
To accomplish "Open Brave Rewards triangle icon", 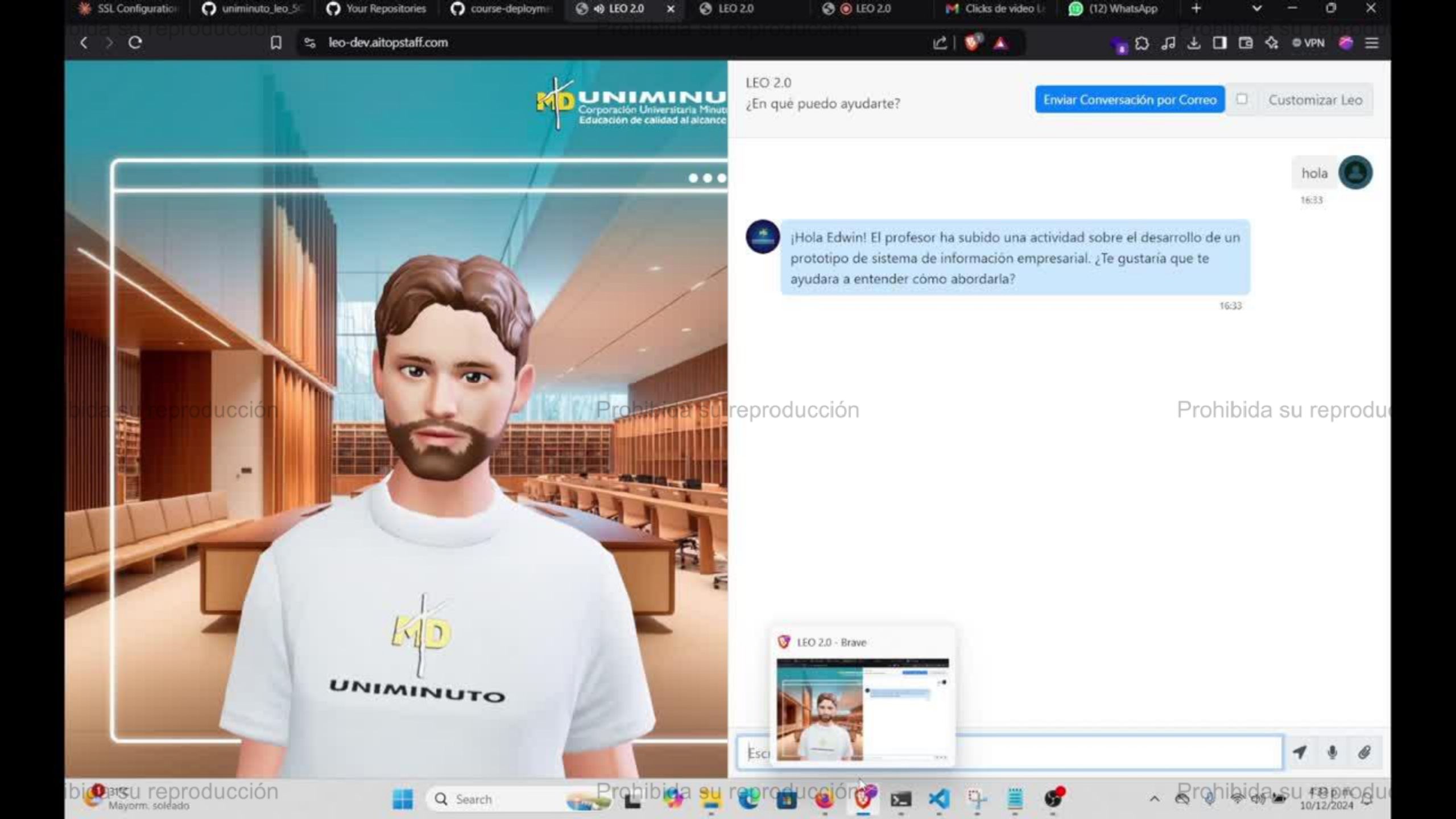I will tap(1000, 43).
